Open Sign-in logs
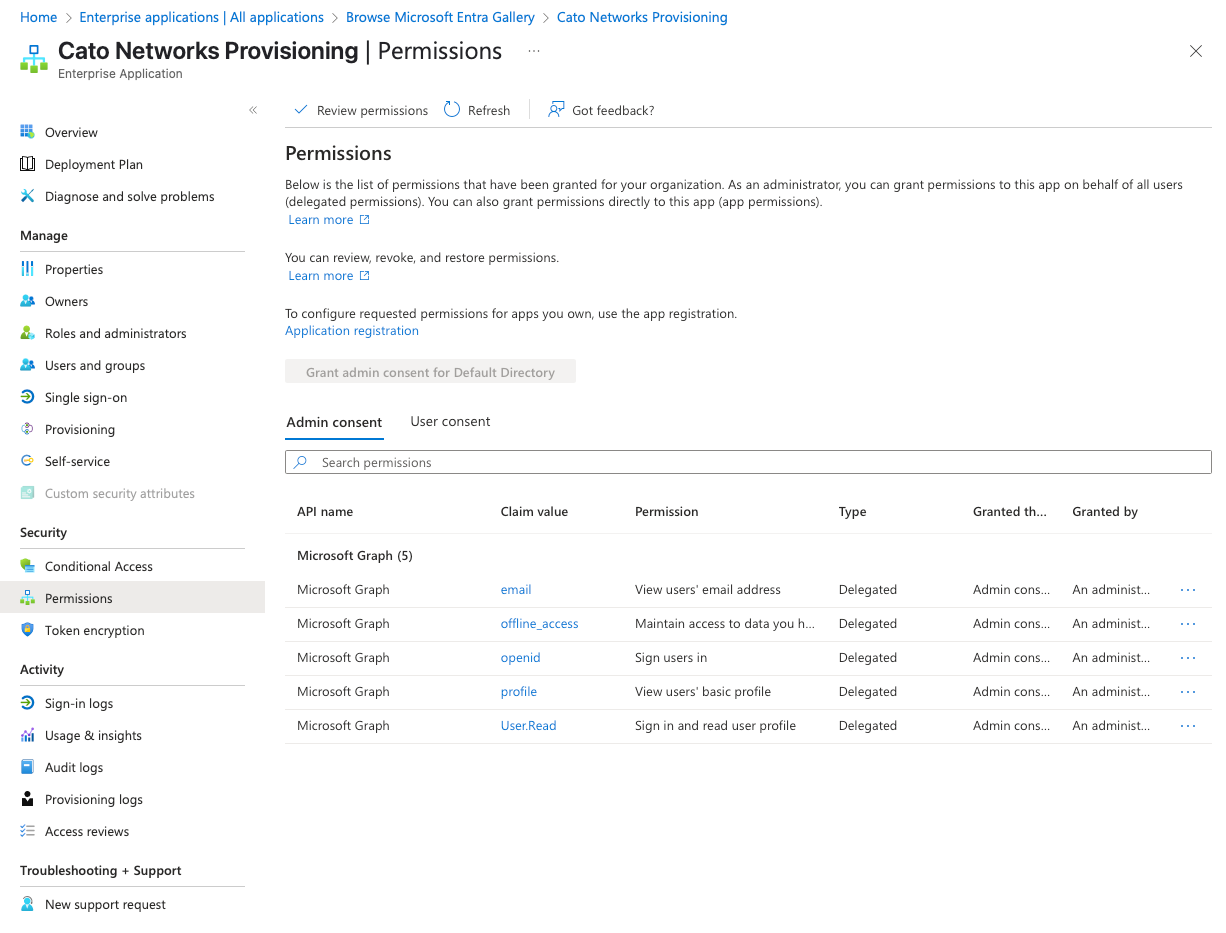 [x=79, y=703]
